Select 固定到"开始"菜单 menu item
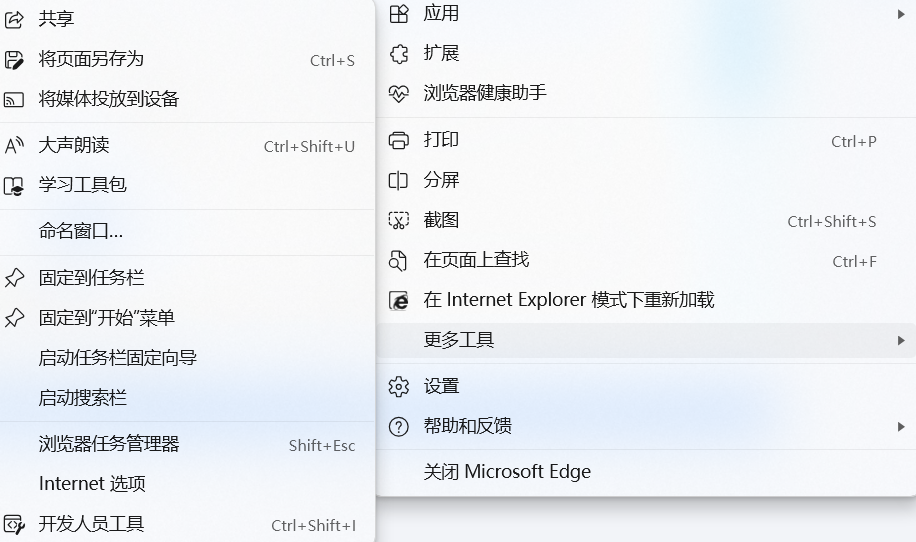 pos(187,318)
